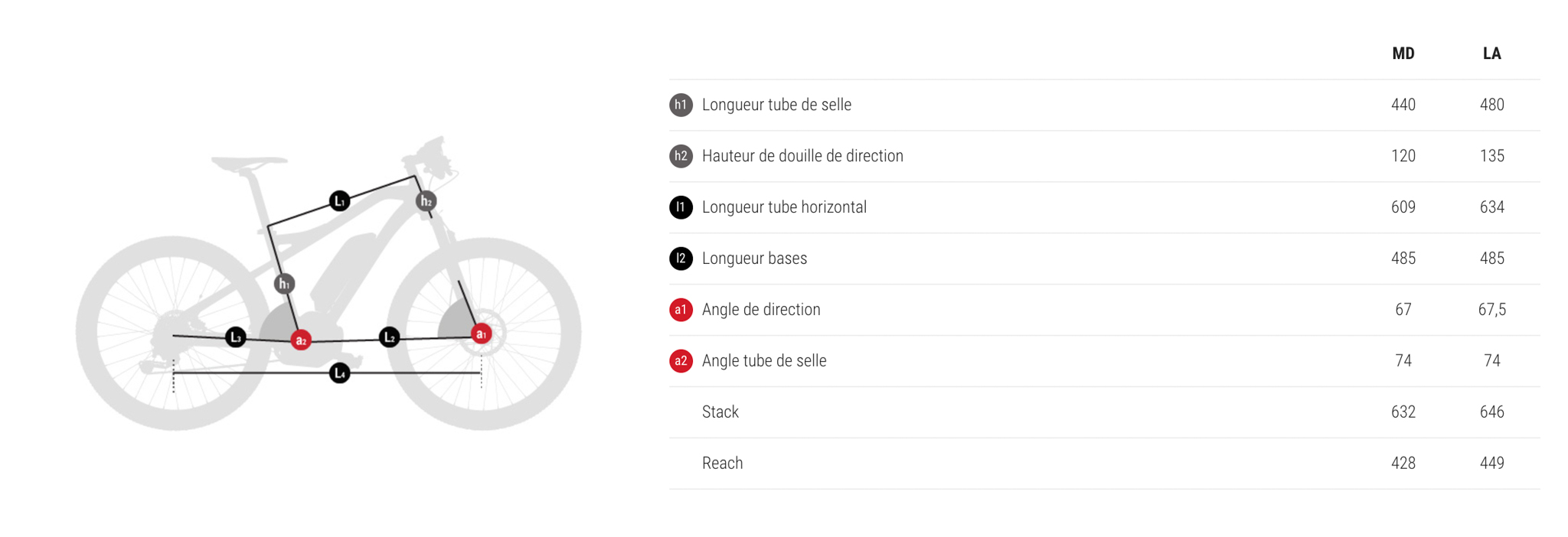The image size is (1568, 537).
Task: Click the L1 marker on the bike diagram
Action: pos(339,201)
